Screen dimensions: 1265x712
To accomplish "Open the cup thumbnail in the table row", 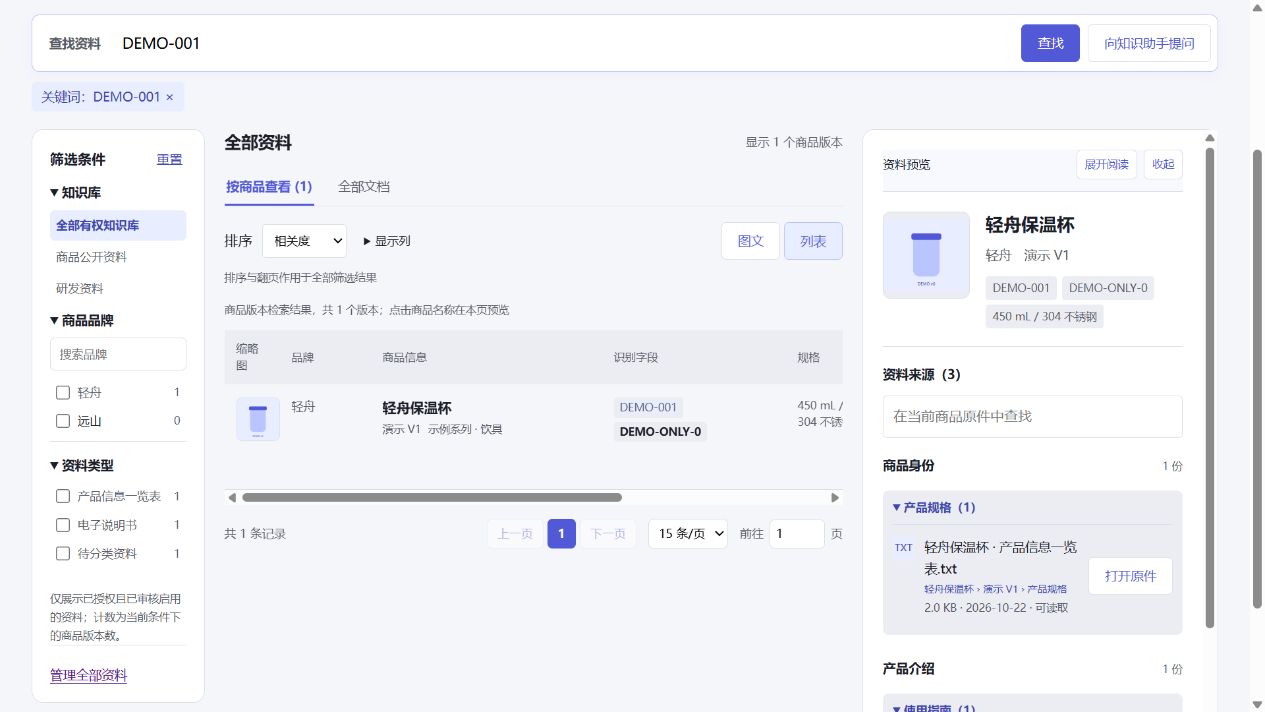I will [258, 419].
